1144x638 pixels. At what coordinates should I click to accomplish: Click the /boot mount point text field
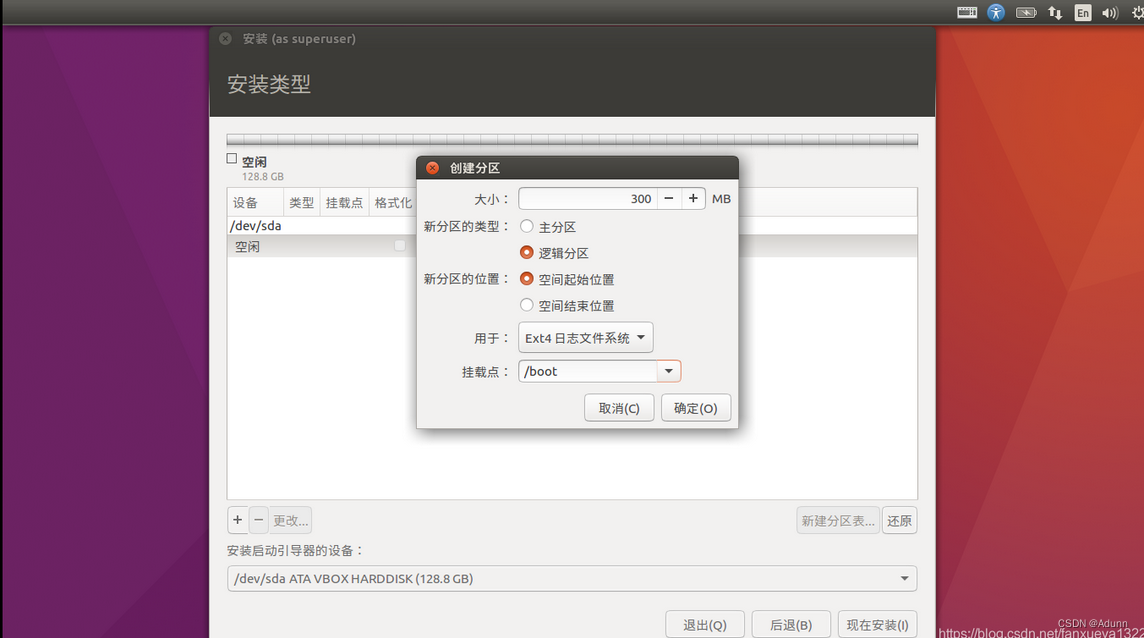tap(588, 371)
